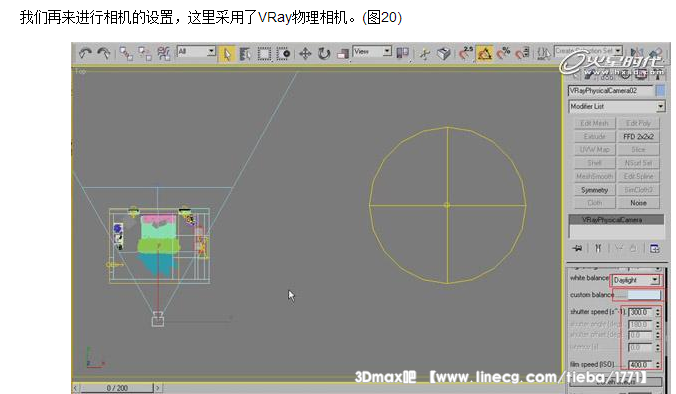Image resolution: width=676 pixels, height=394 pixels.
Task: Toggle the 2.5 Snaps icon
Action: [466, 53]
